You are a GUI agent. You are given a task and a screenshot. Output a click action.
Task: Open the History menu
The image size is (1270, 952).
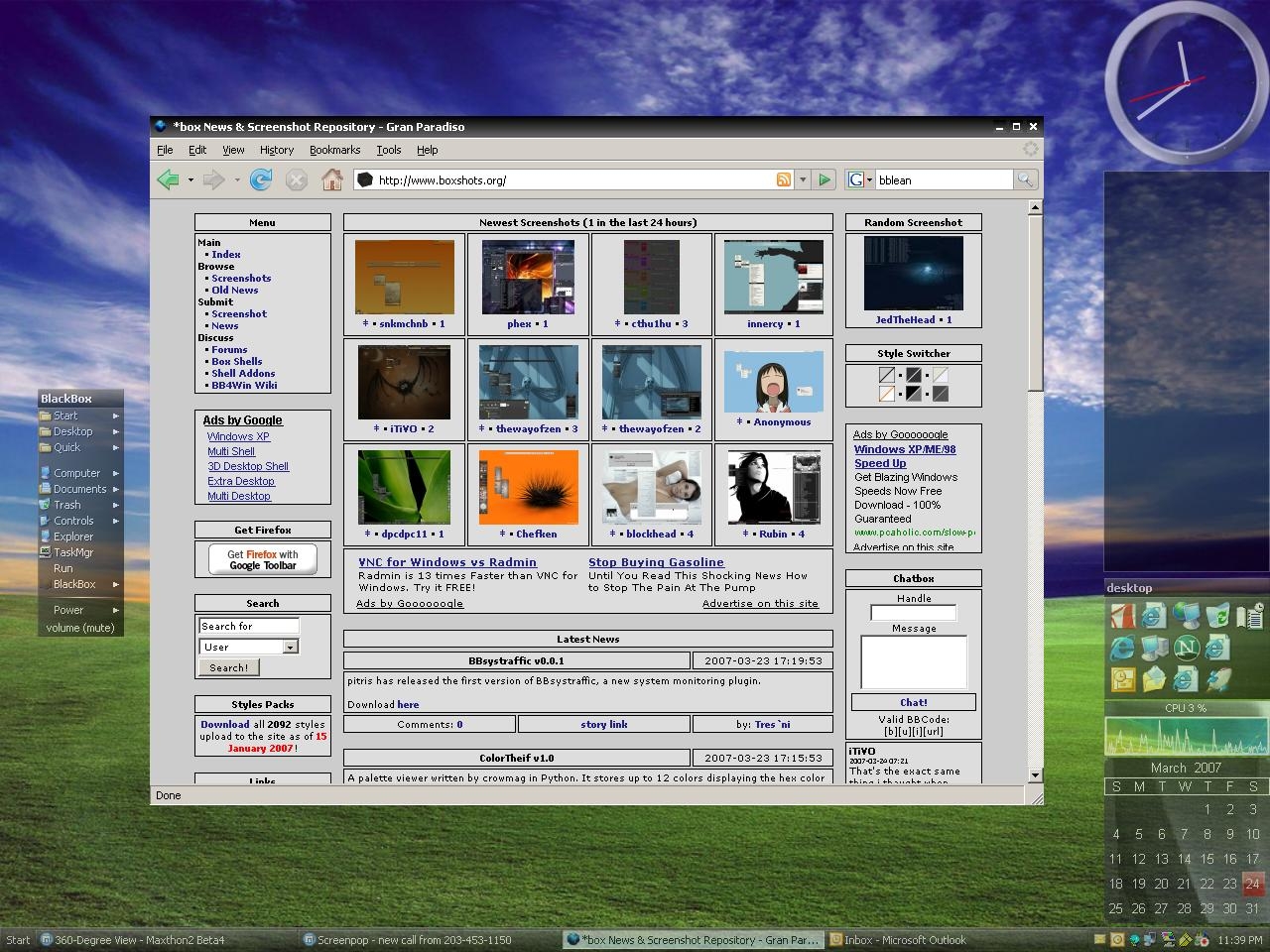[277, 150]
